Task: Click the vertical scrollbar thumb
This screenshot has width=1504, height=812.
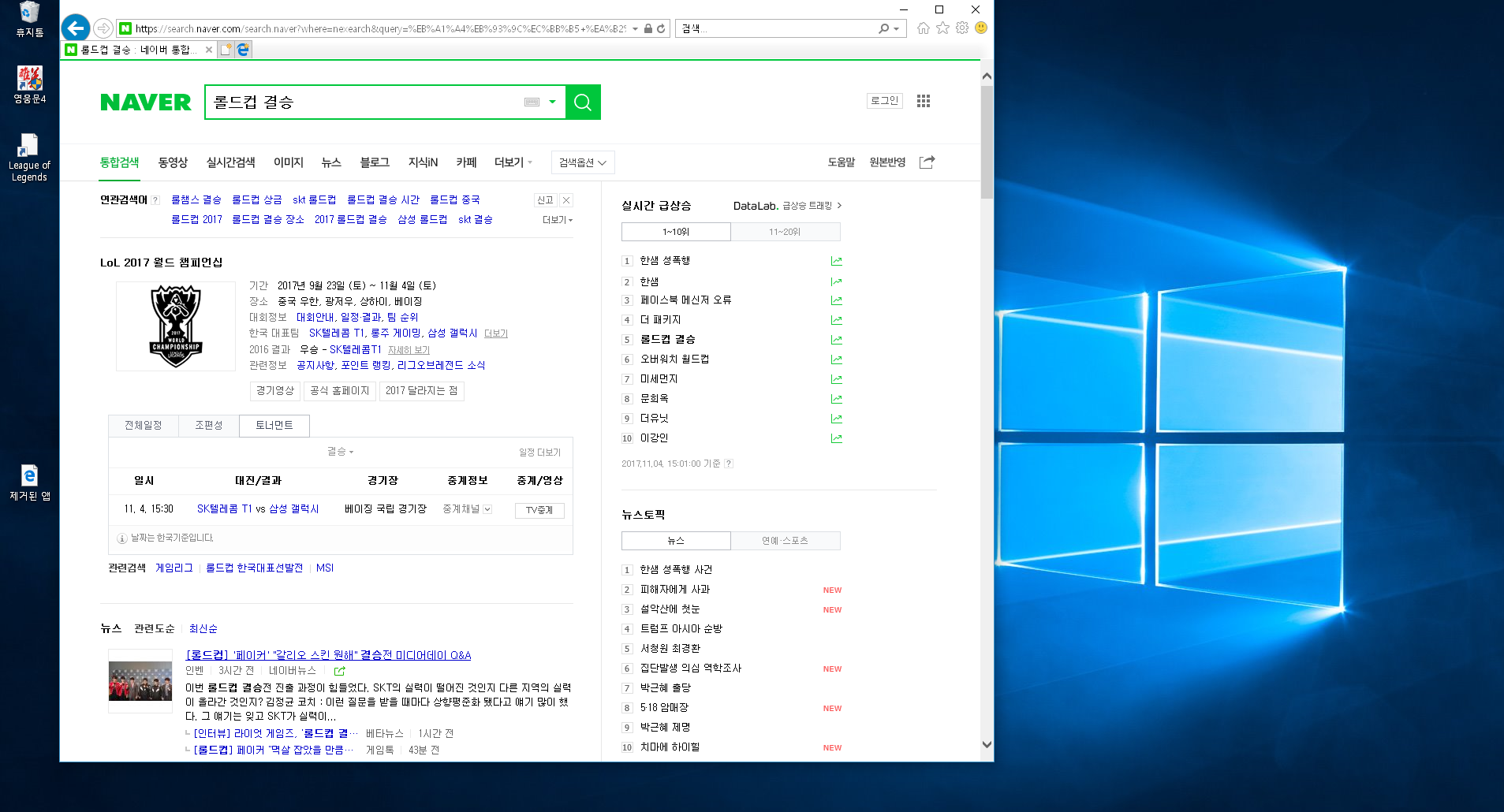Action: 987,142
